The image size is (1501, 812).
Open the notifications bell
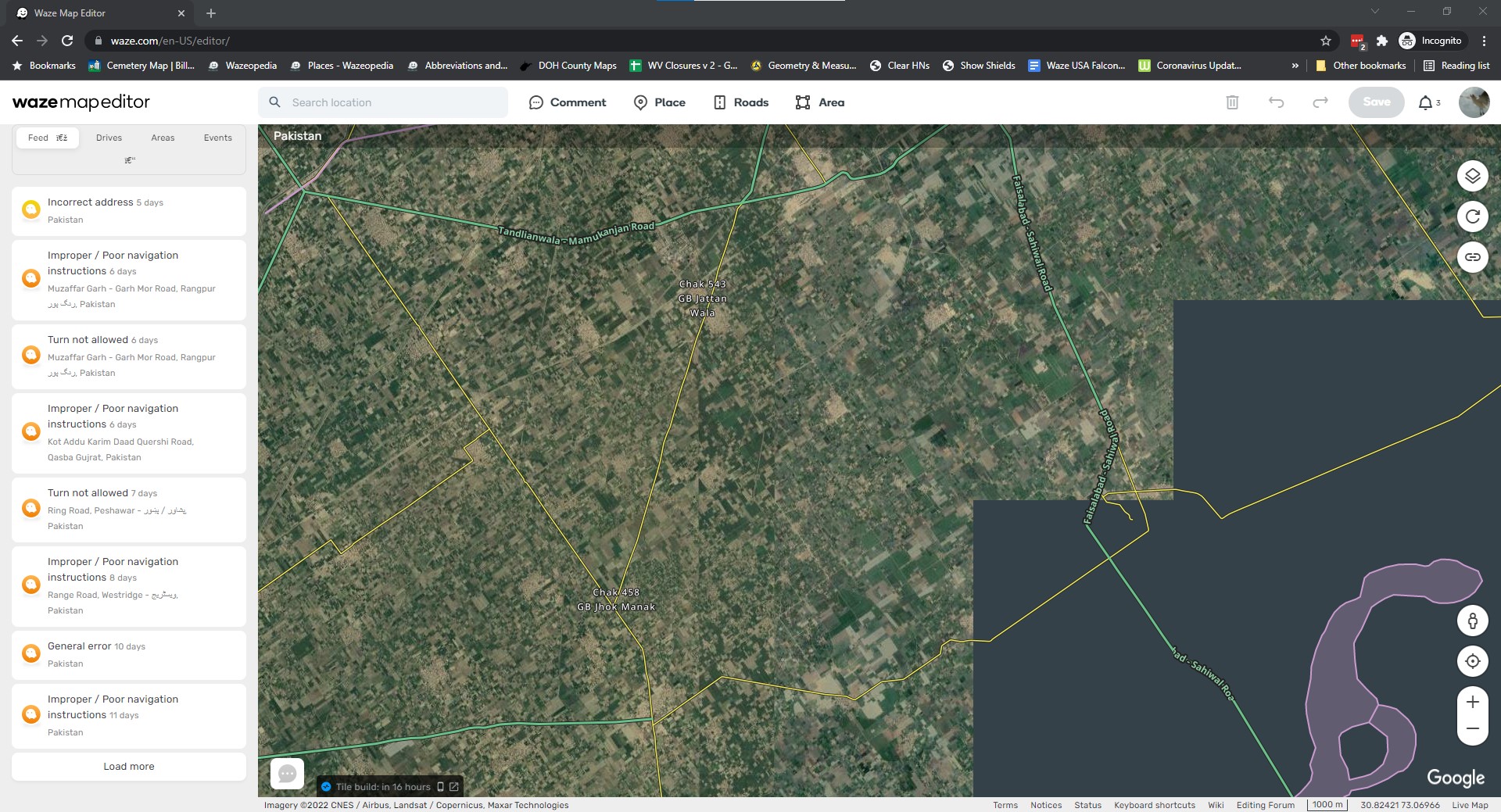pyautogui.click(x=1425, y=102)
